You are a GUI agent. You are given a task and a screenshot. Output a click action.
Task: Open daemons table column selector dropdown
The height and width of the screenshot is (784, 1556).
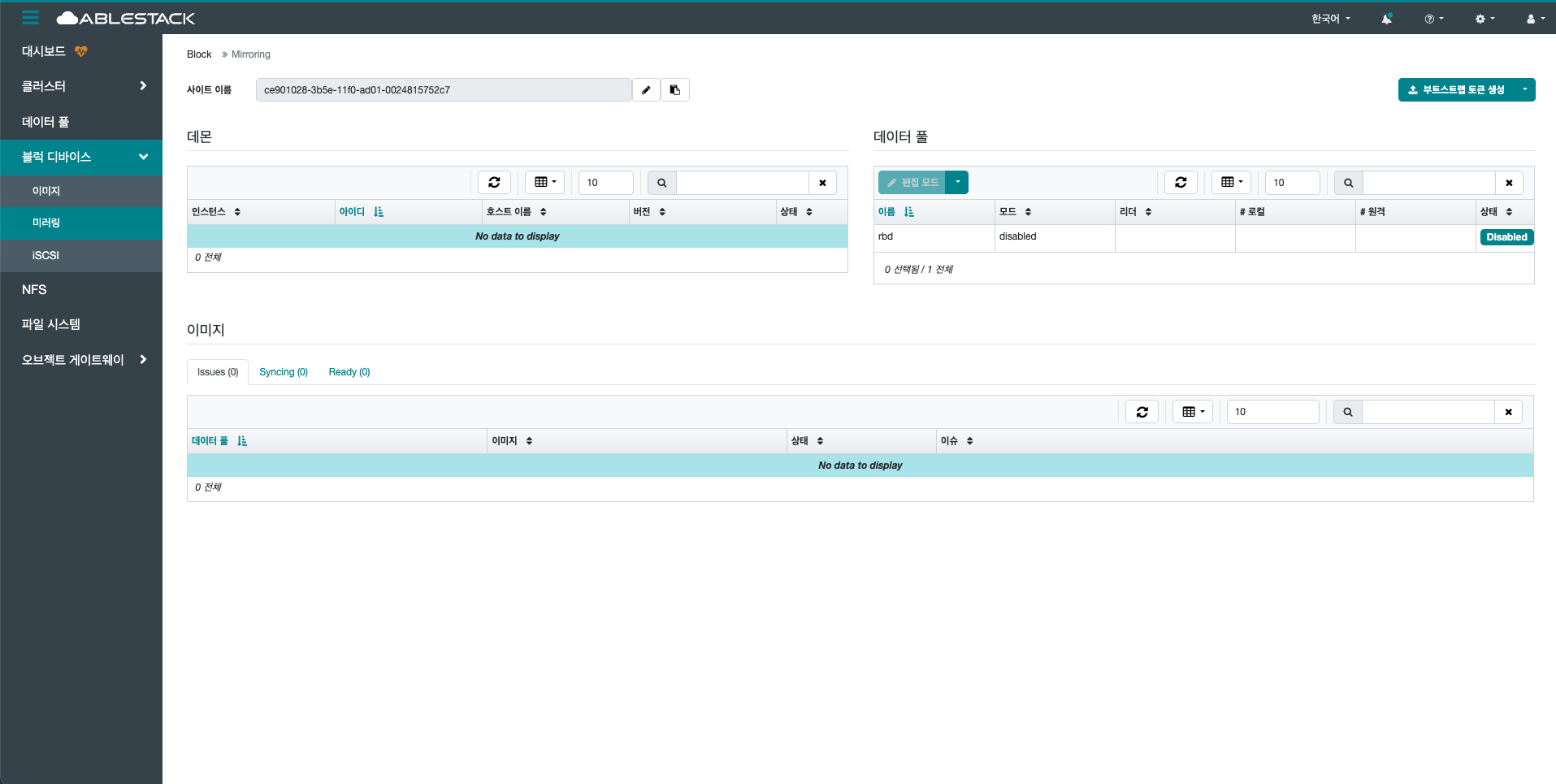tap(544, 183)
